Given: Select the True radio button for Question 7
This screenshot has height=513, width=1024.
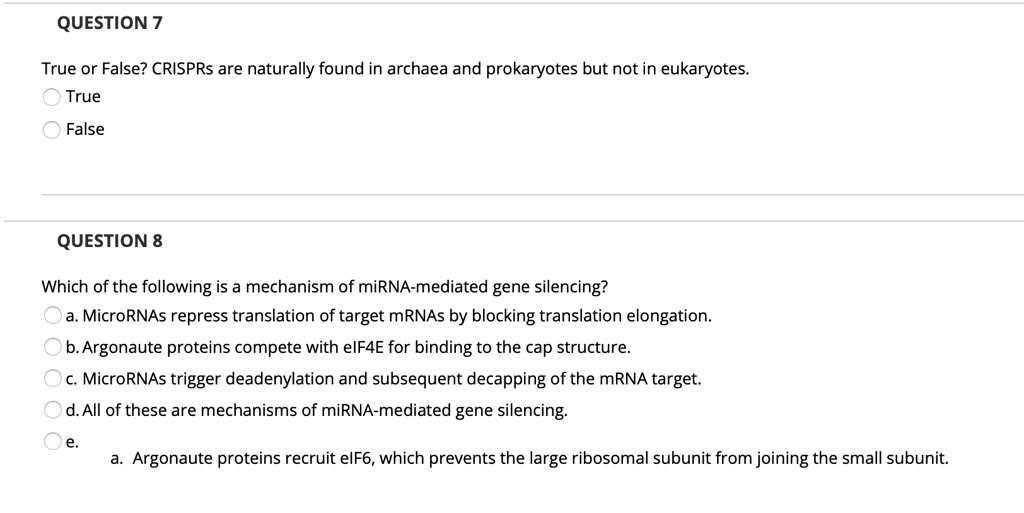Looking at the screenshot, I should coord(52,97).
